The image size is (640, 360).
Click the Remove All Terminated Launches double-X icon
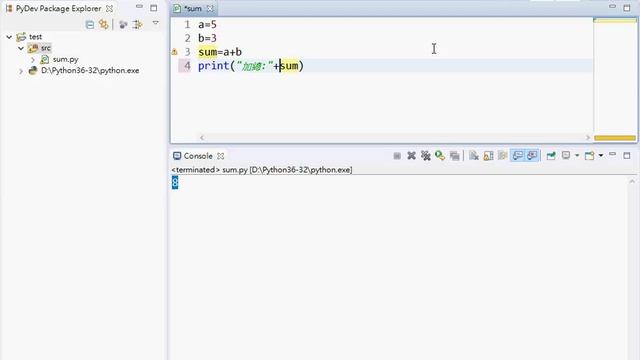click(426, 156)
